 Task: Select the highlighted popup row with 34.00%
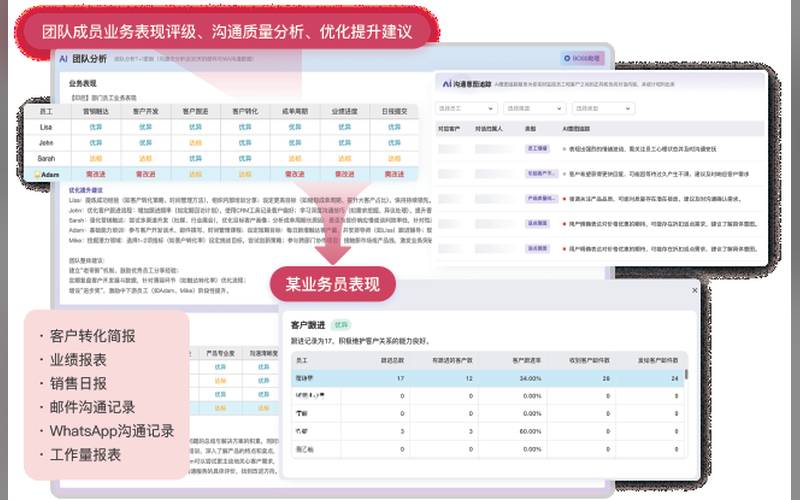tap(488, 378)
